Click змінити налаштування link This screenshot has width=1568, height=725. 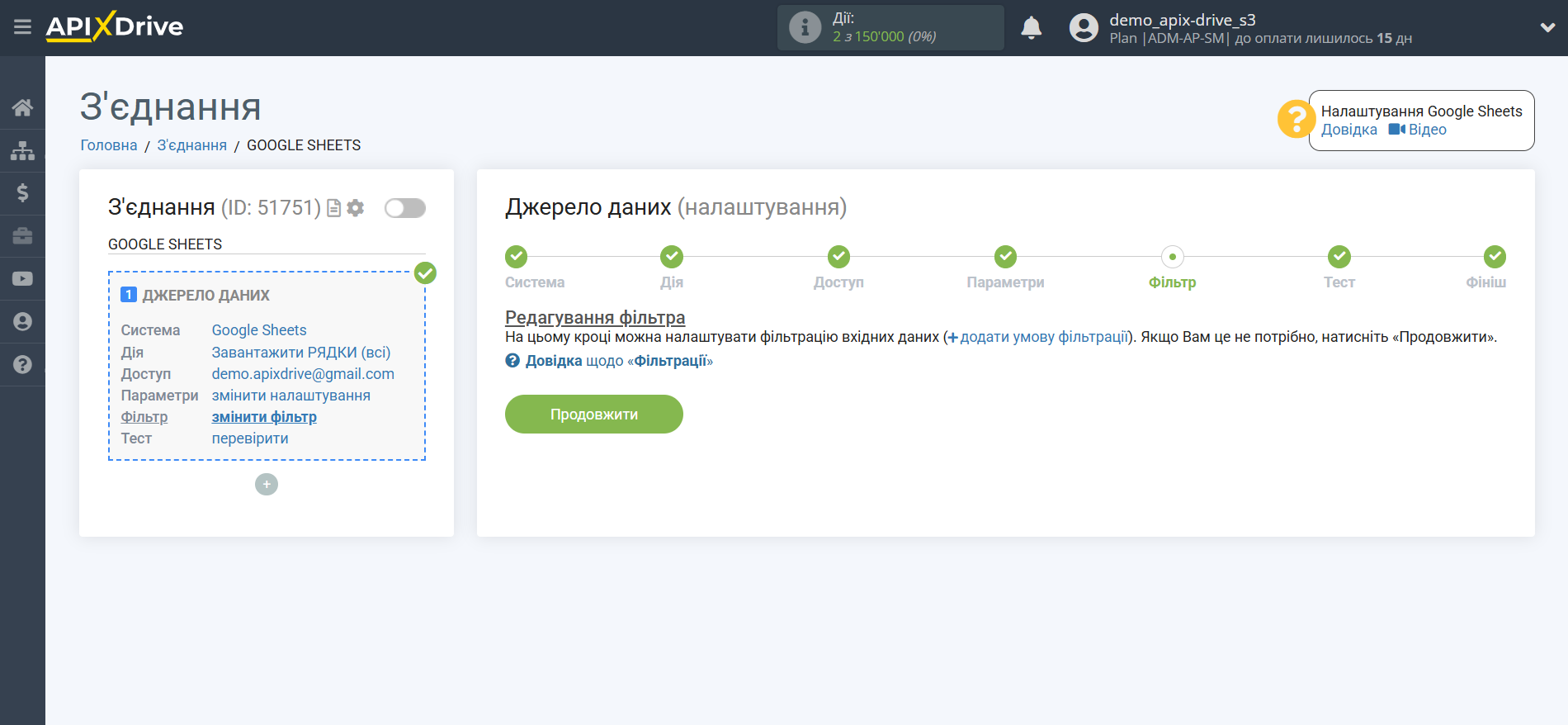291,396
